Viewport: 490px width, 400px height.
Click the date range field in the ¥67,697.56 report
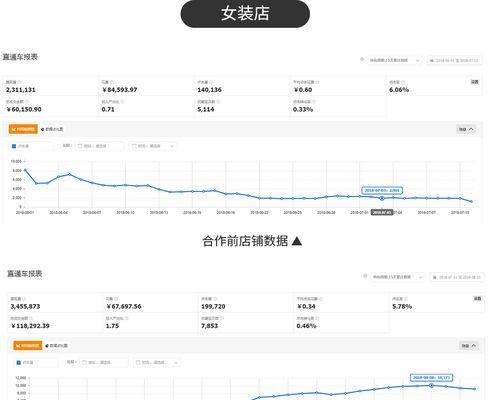pyautogui.click(x=457, y=277)
